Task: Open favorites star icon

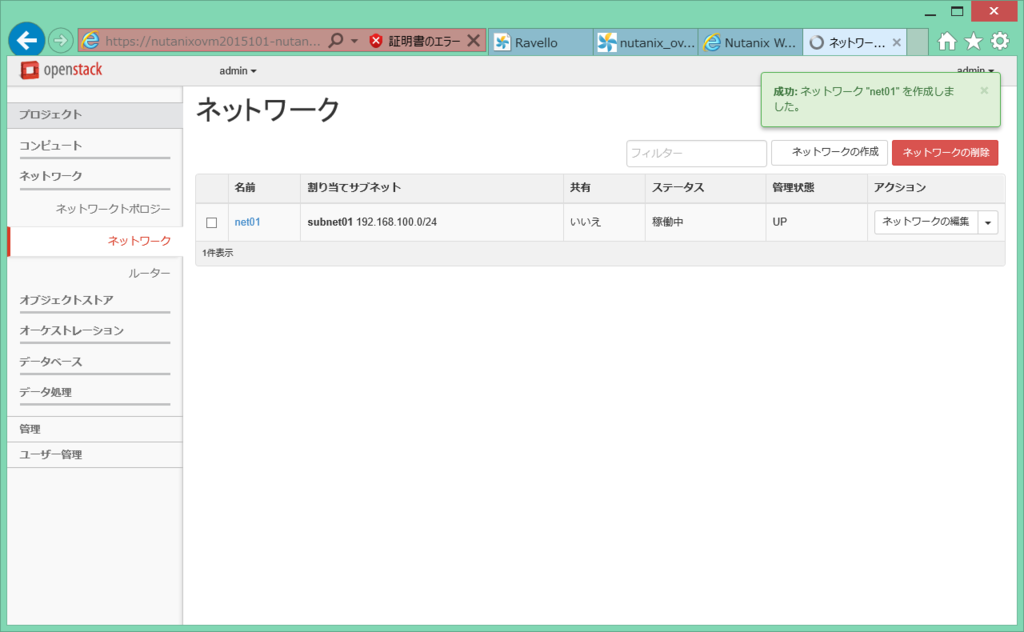Action: (x=973, y=42)
